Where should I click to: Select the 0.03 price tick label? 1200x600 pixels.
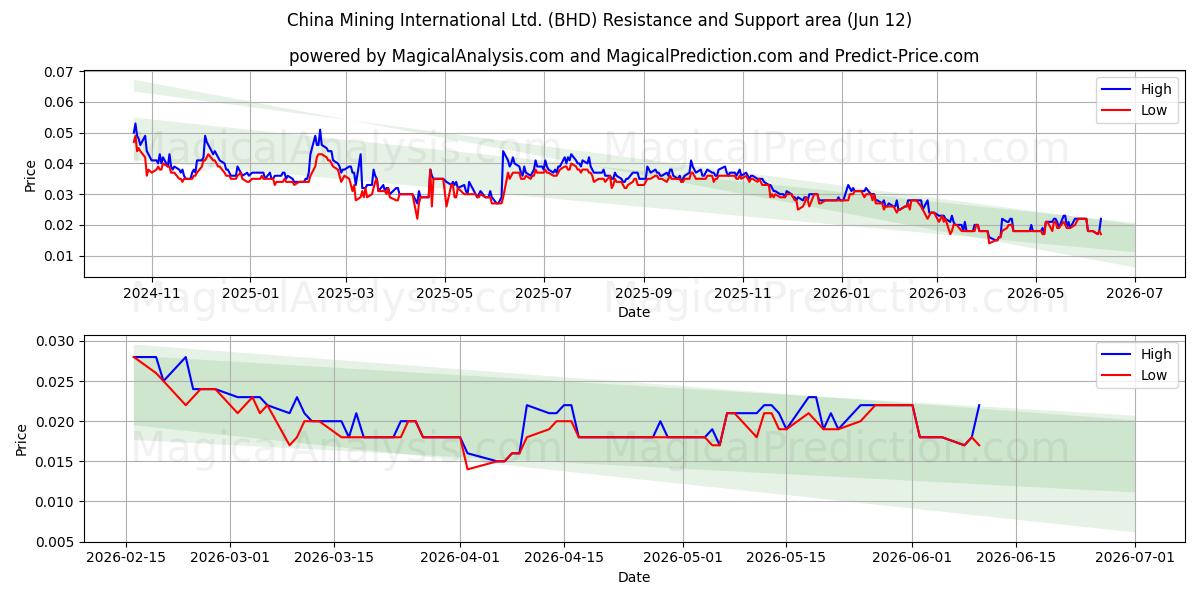point(59,195)
